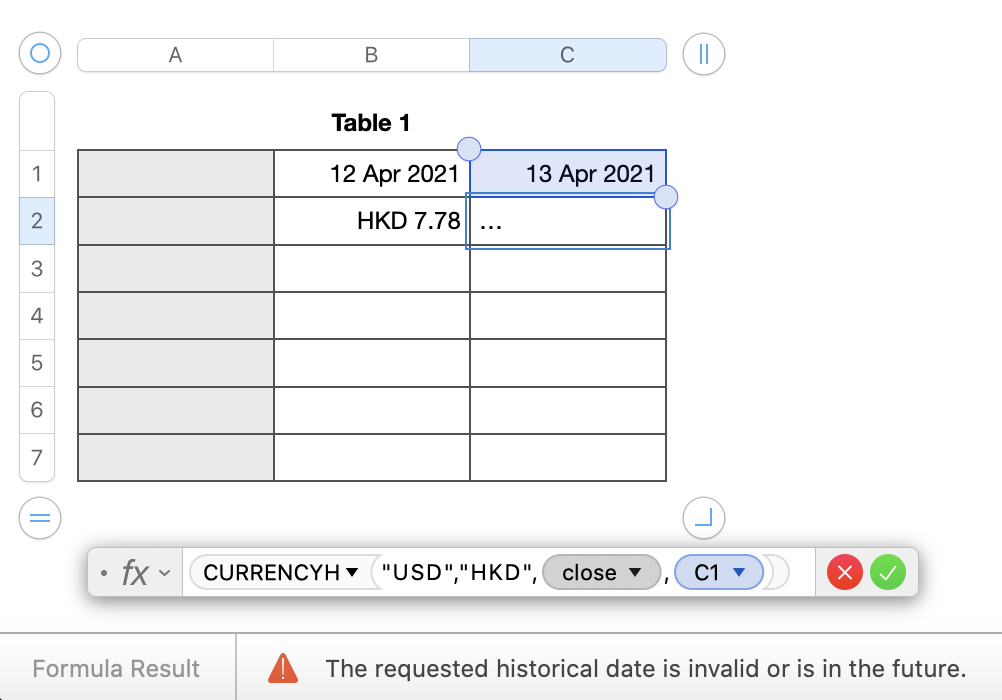
Task: Click the Table 1 title
Action: 371,123
